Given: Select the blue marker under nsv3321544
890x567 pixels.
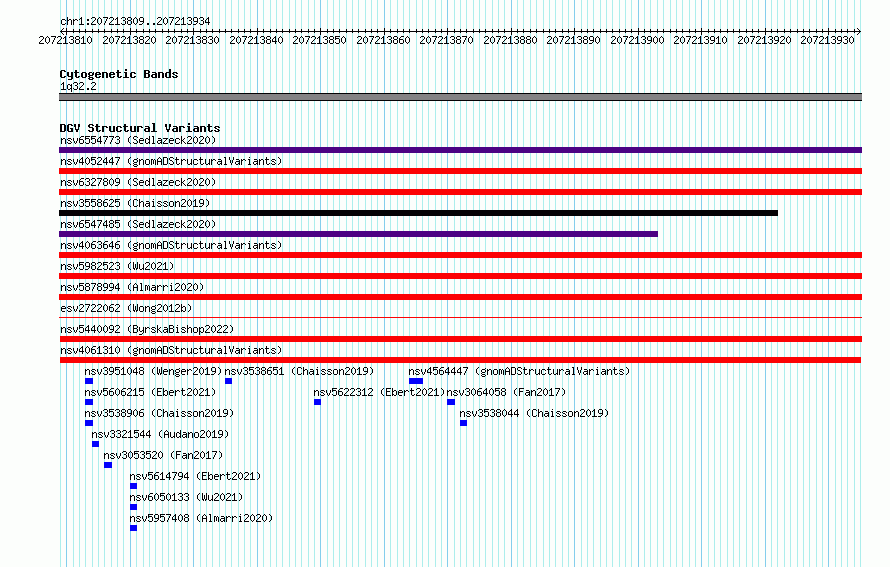Looking at the screenshot, I should click(x=95, y=444).
